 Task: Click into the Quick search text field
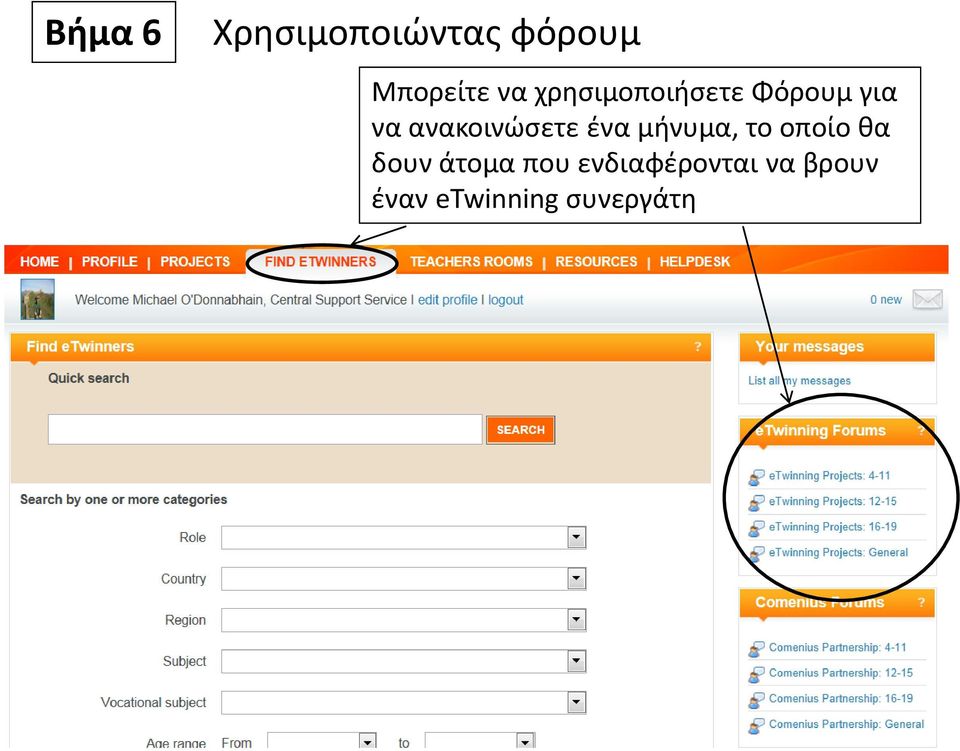coord(265,430)
